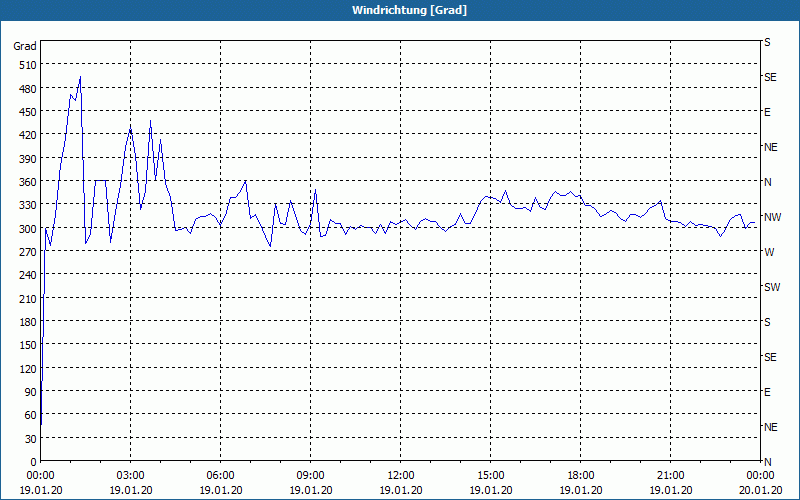Select the "19.01.20" date under 15:00
The image size is (800, 500).
coord(490,490)
